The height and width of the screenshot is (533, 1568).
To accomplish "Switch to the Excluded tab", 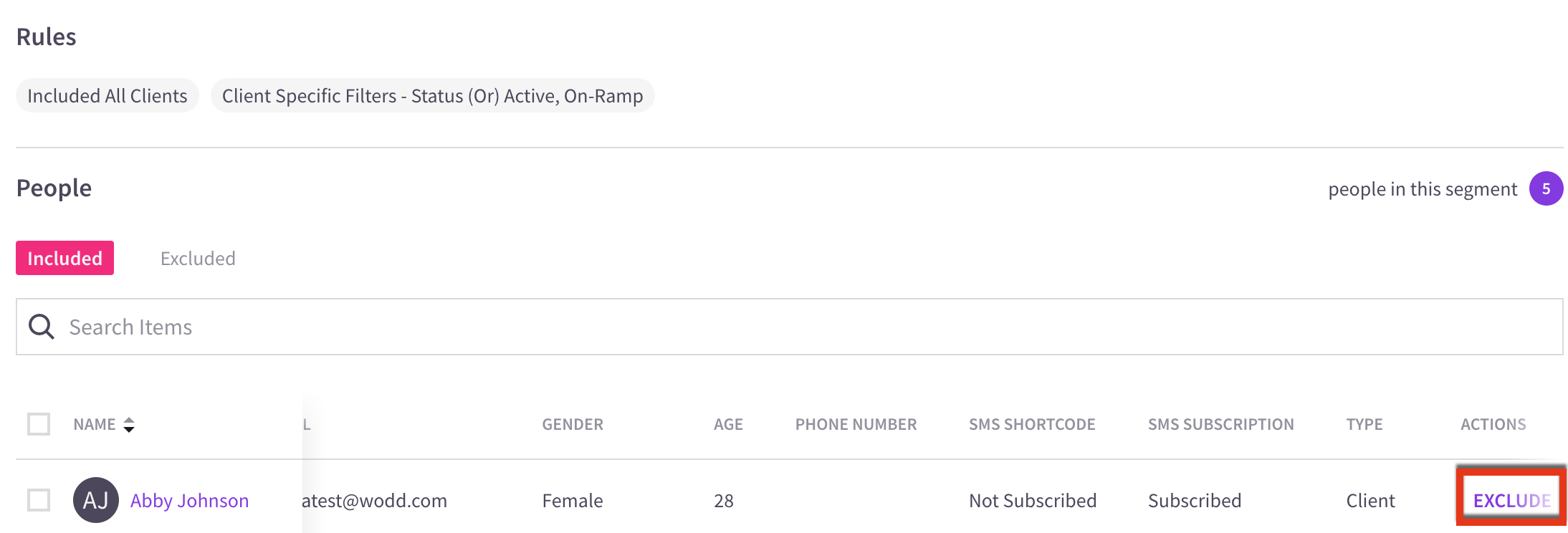I will [198, 258].
